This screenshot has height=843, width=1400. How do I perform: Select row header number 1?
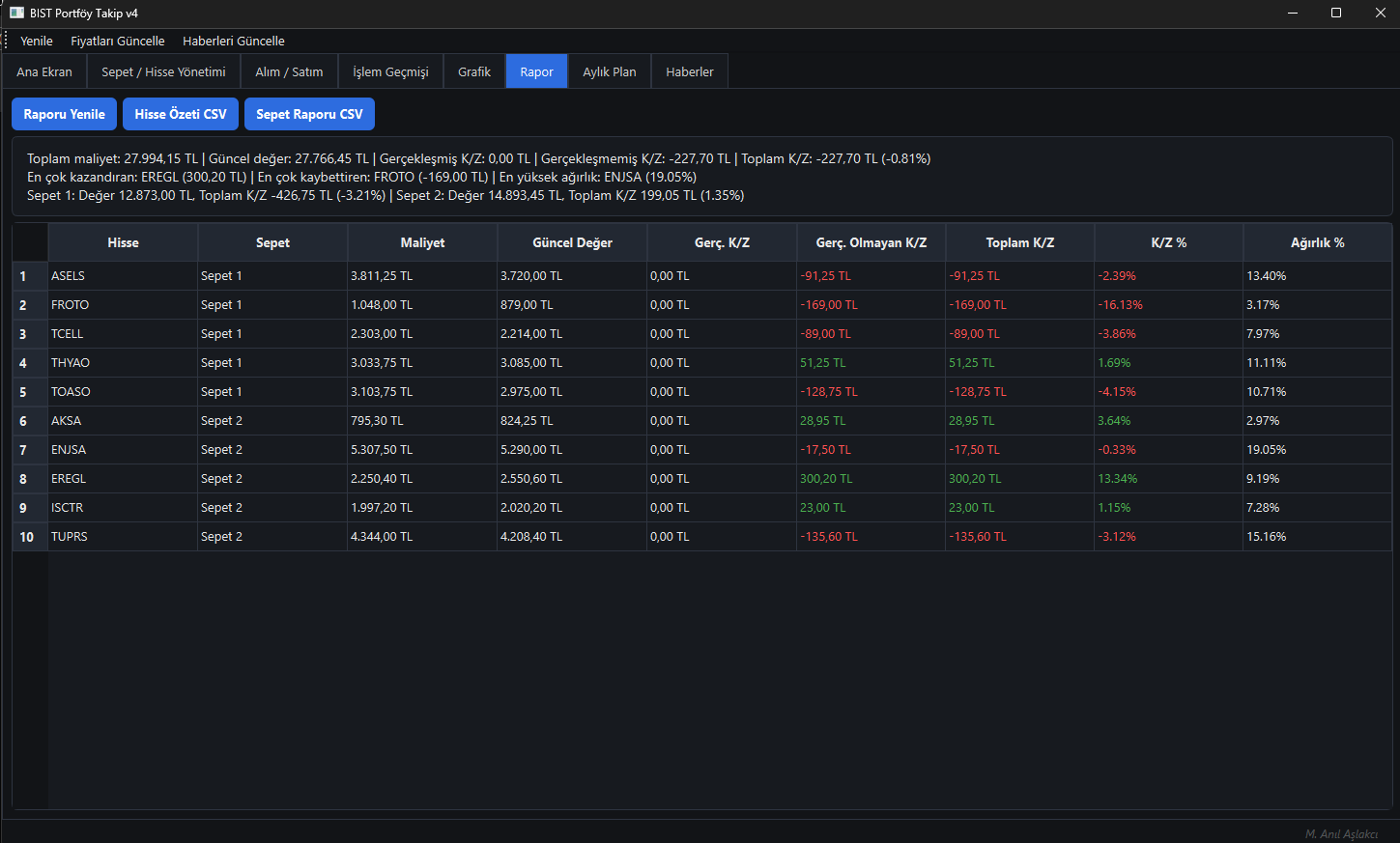(30, 275)
